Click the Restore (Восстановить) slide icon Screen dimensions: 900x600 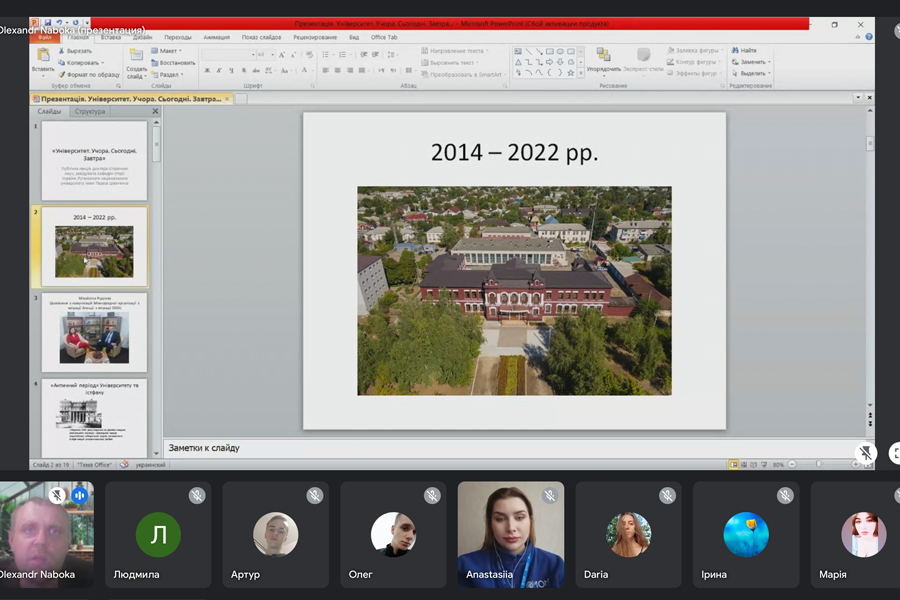tap(155, 62)
